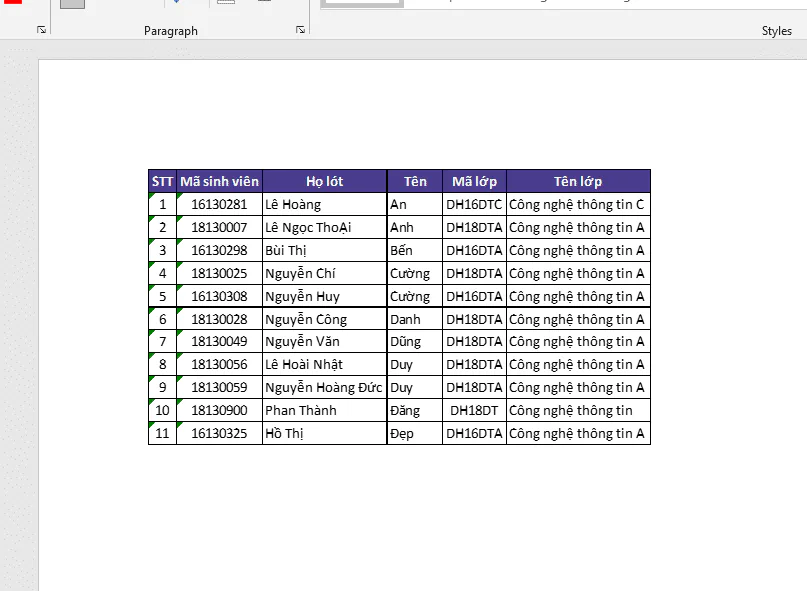
Task: Click row number 11 in STT column
Action: (x=162, y=433)
